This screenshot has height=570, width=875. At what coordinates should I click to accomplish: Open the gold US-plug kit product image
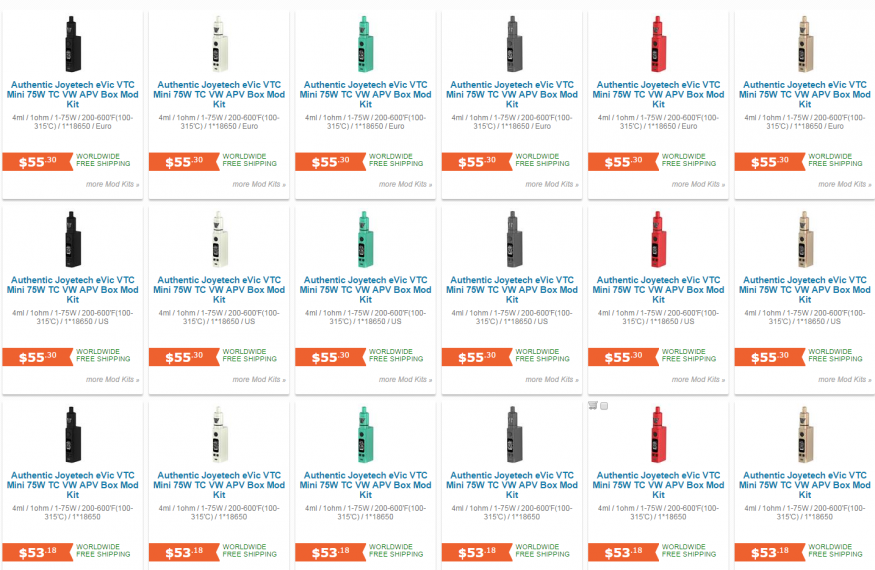pyautogui.click(x=805, y=240)
